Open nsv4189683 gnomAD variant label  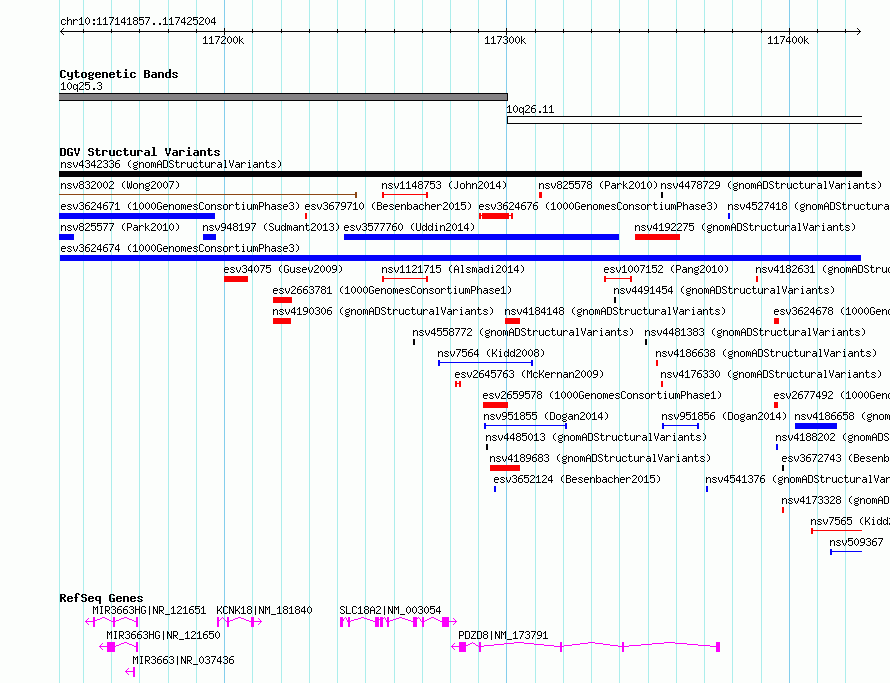point(600,459)
